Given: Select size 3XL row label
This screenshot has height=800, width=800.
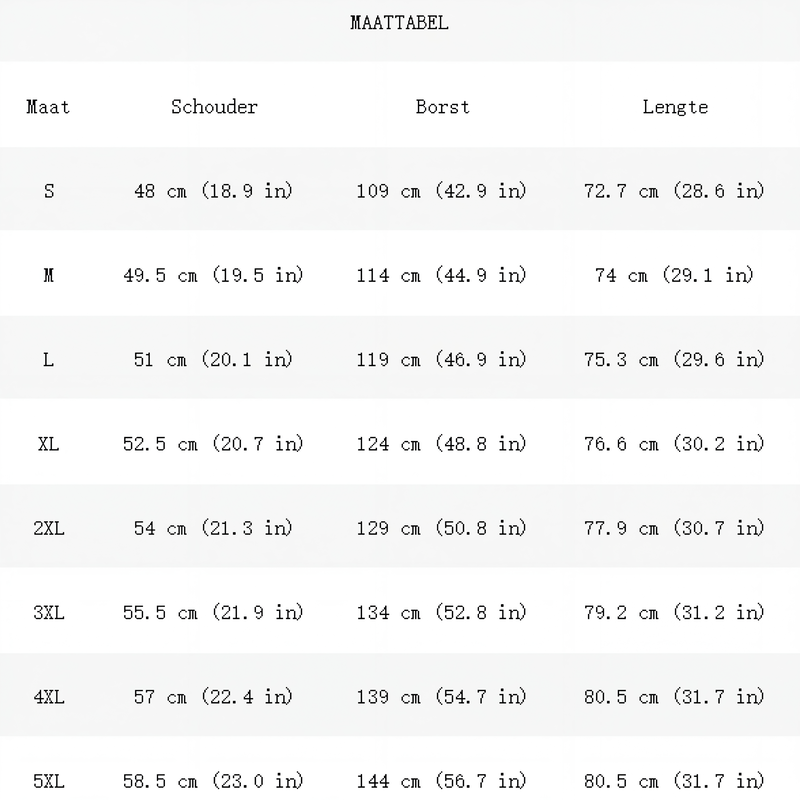Looking at the screenshot, I should (x=49, y=612).
